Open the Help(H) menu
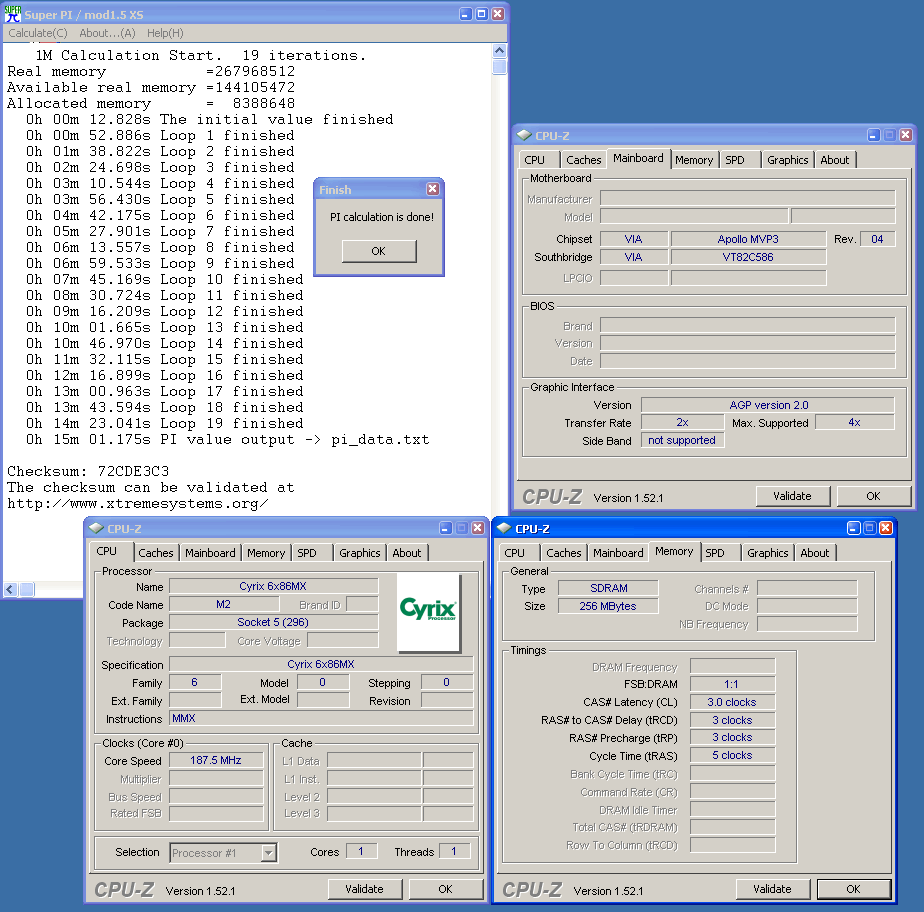The width and height of the screenshot is (924, 912). [165, 33]
